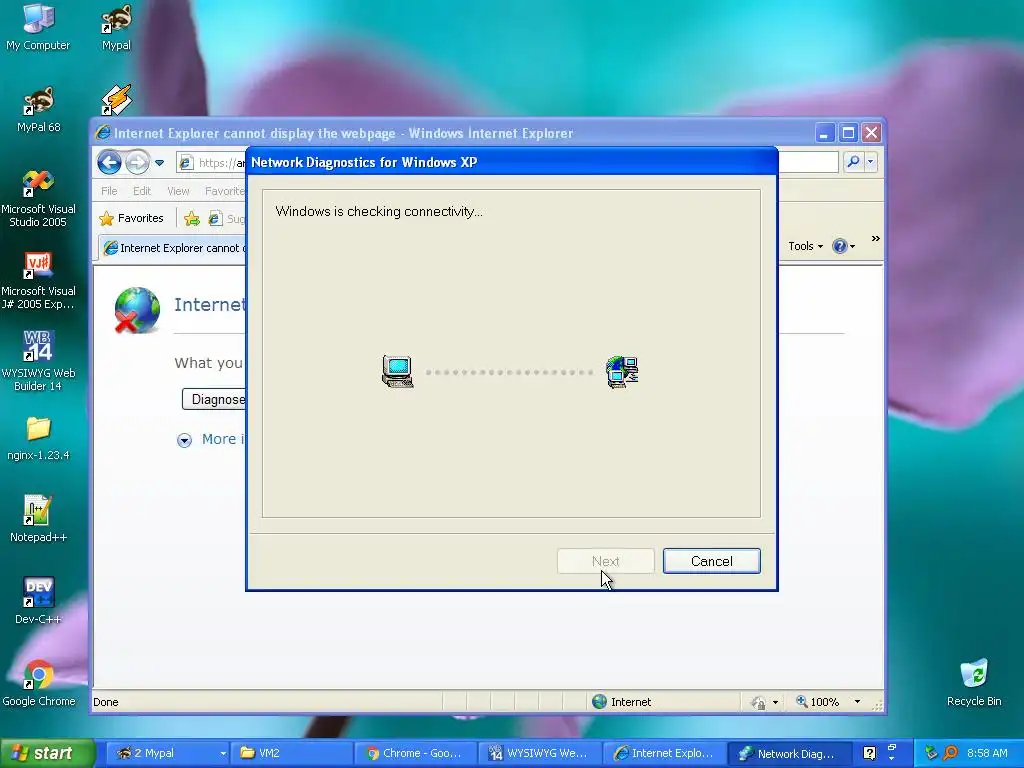Open the 100% zoom level dropdown arrow
This screenshot has height=768, width=1024.
coord(857,702)
